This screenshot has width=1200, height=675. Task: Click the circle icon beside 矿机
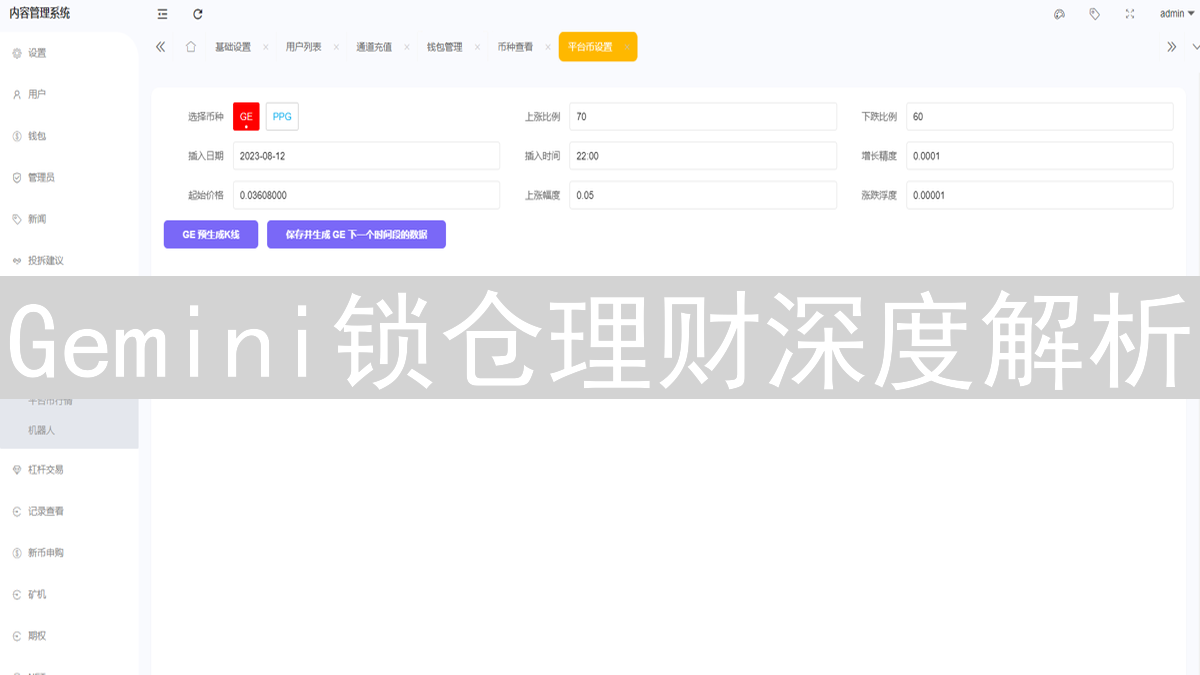(17, 594)
